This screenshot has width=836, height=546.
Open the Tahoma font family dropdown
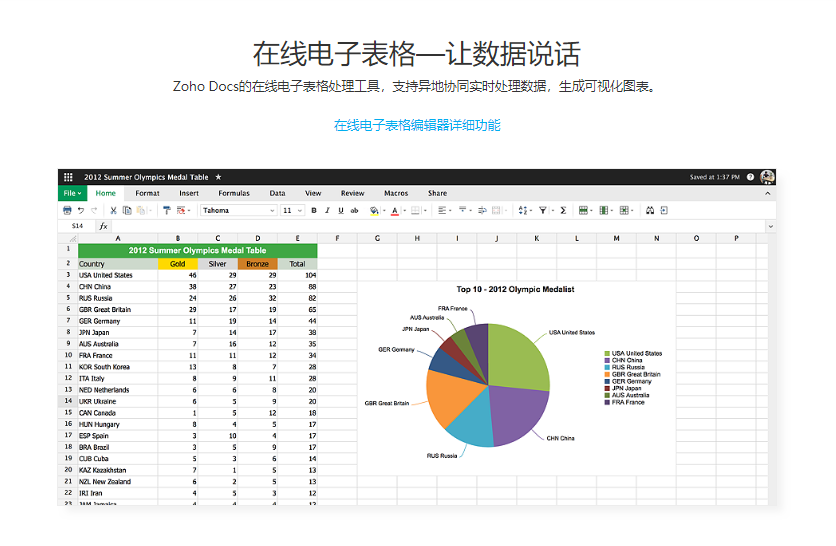pos(238,211)
